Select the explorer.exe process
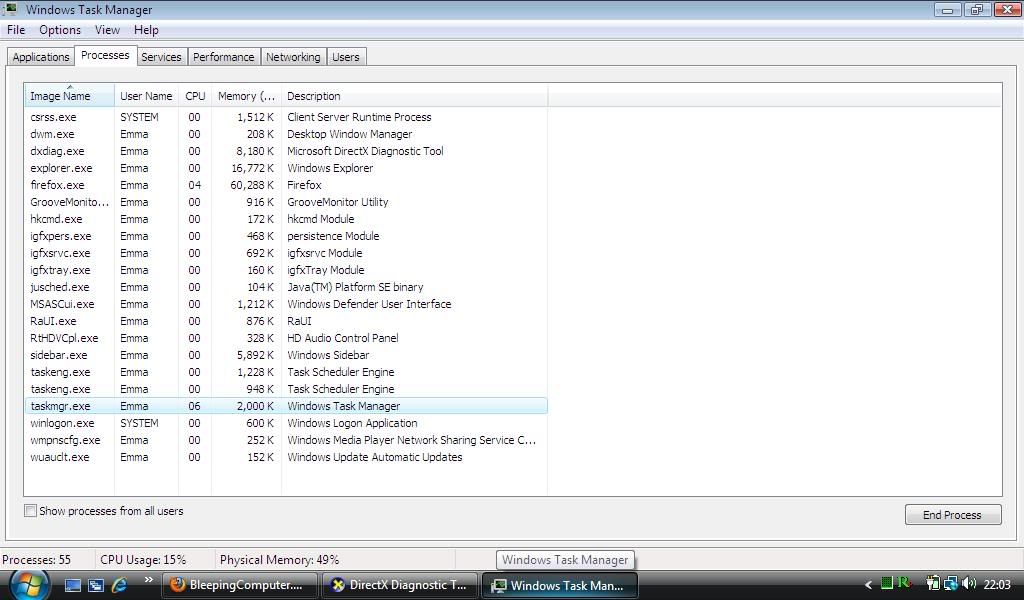This screenshot has height=600, width=1024. (x=286, y=168)
